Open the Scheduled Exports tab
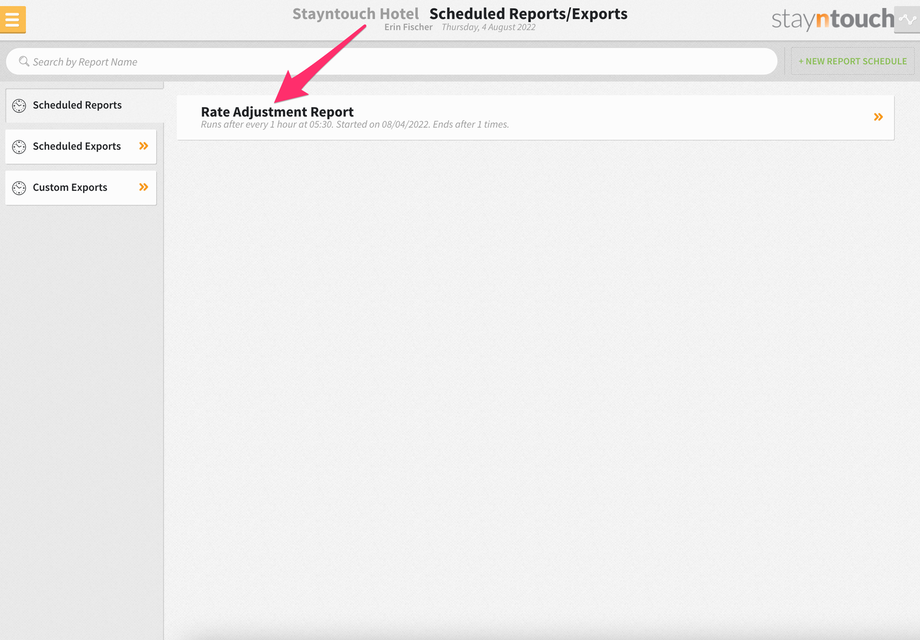Screen dimensions: 920x640 (80, 147)
